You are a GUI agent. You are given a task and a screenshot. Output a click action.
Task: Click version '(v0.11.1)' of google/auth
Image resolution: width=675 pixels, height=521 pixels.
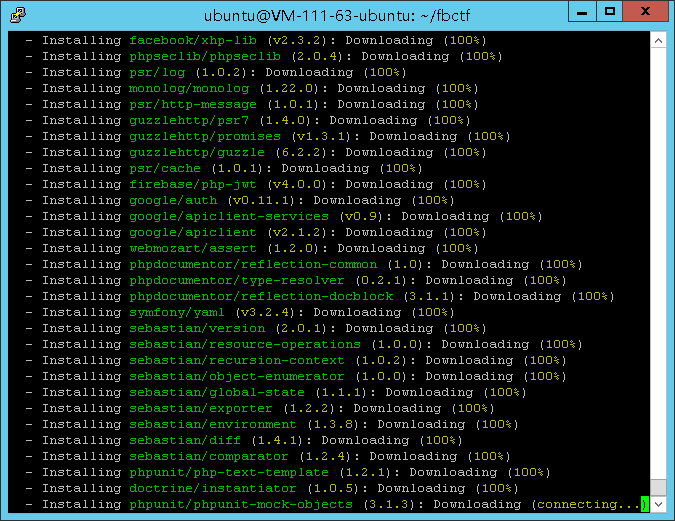261,200
